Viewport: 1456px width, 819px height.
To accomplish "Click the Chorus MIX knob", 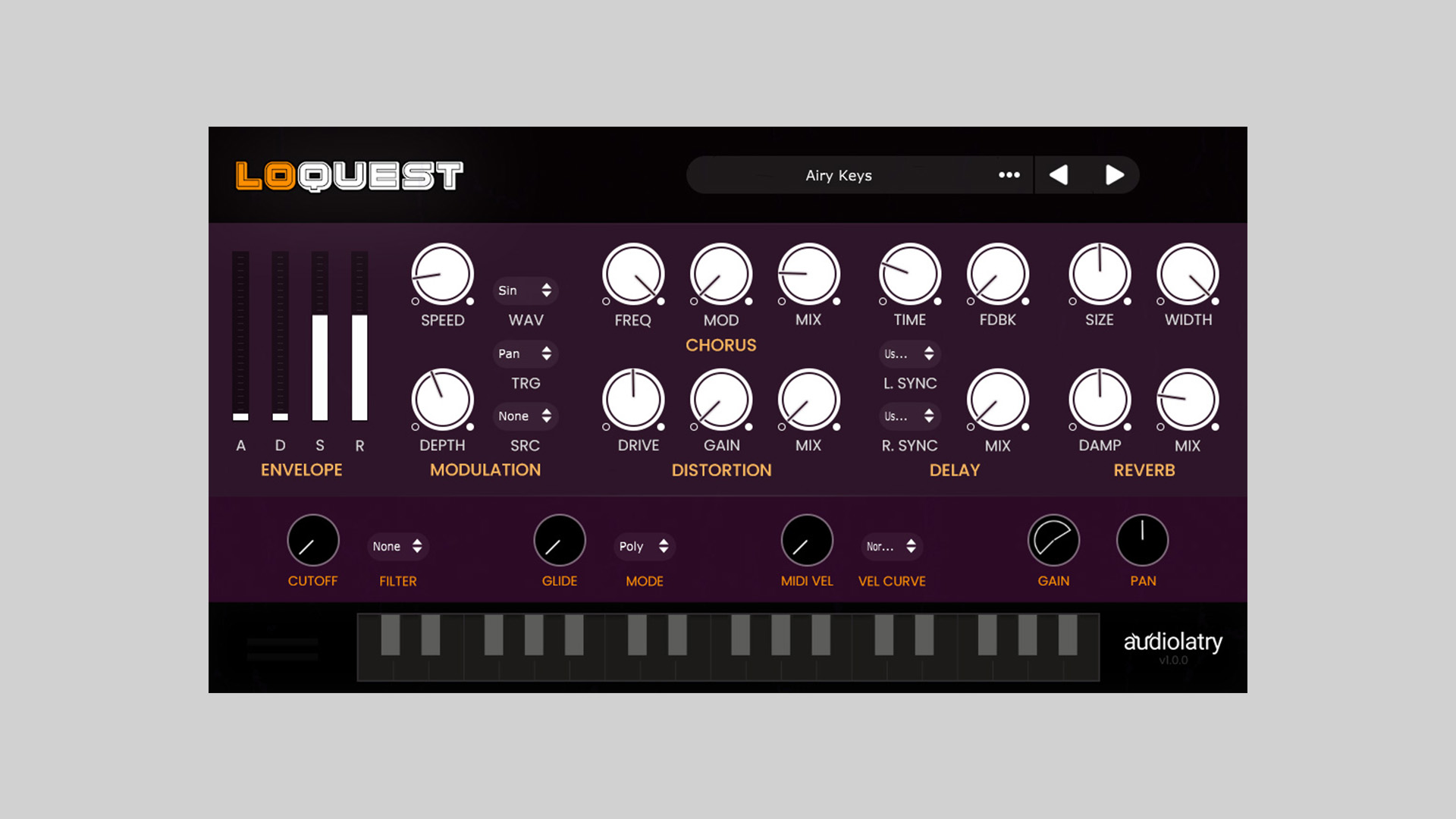I will 808,274.
